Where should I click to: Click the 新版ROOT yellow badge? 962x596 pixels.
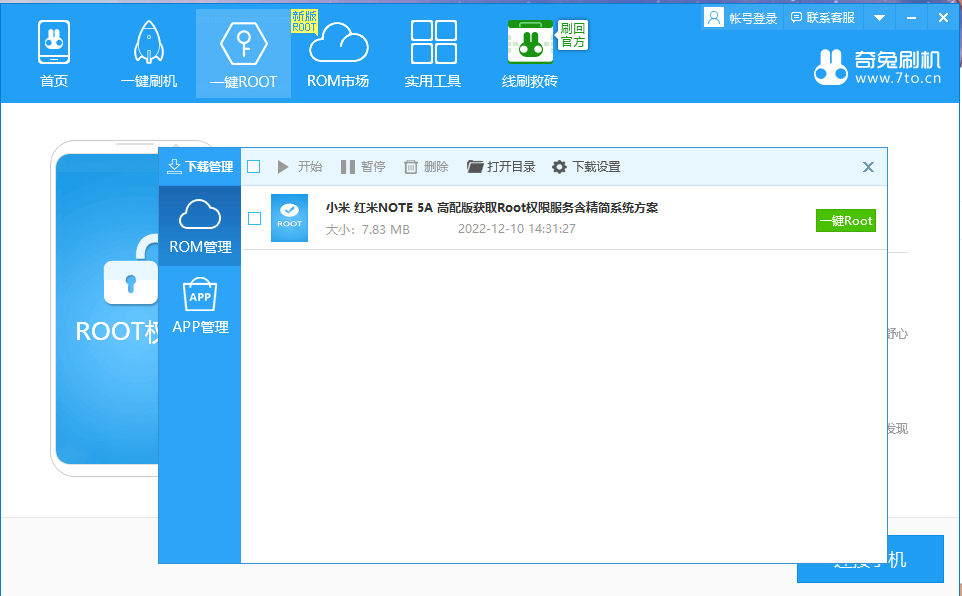click(304, 21)
